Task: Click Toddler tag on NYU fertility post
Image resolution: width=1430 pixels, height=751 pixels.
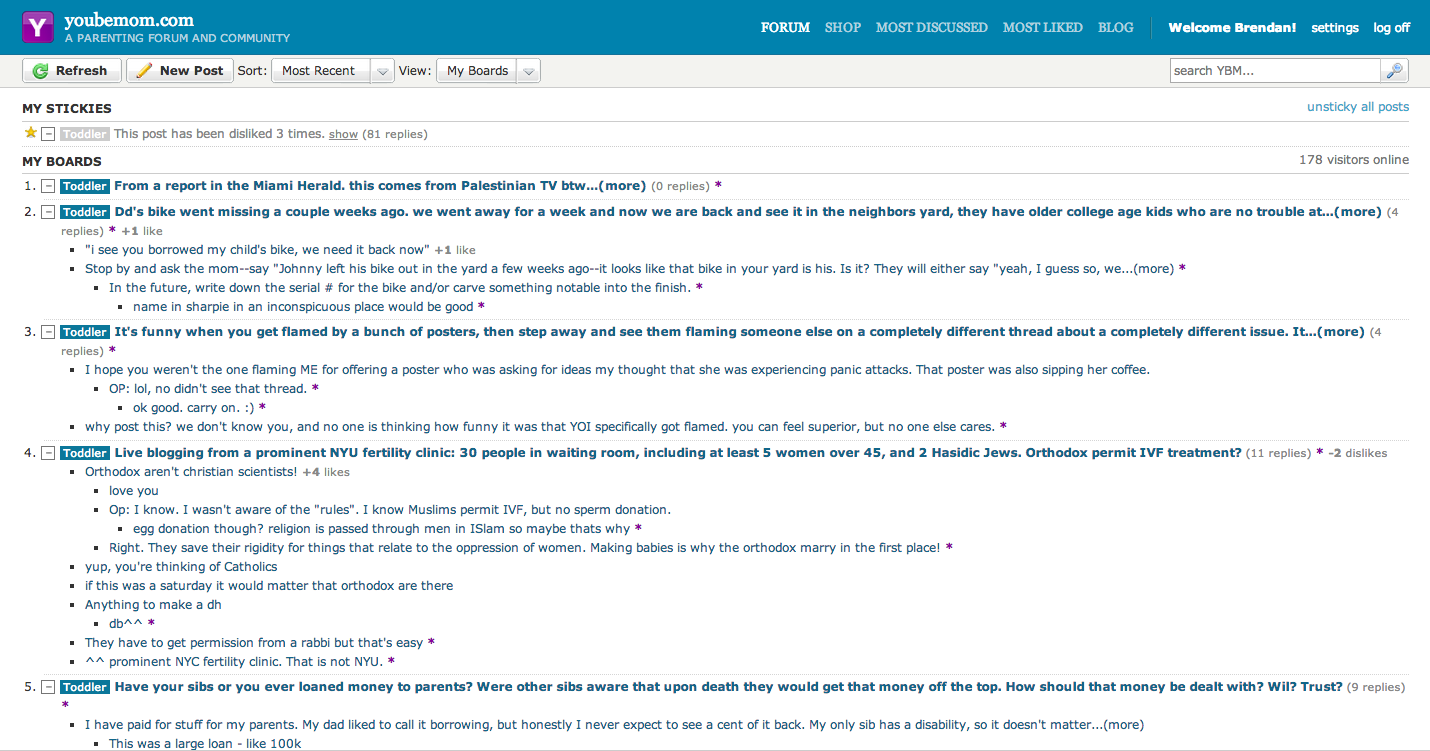Action: click(84, 453)
